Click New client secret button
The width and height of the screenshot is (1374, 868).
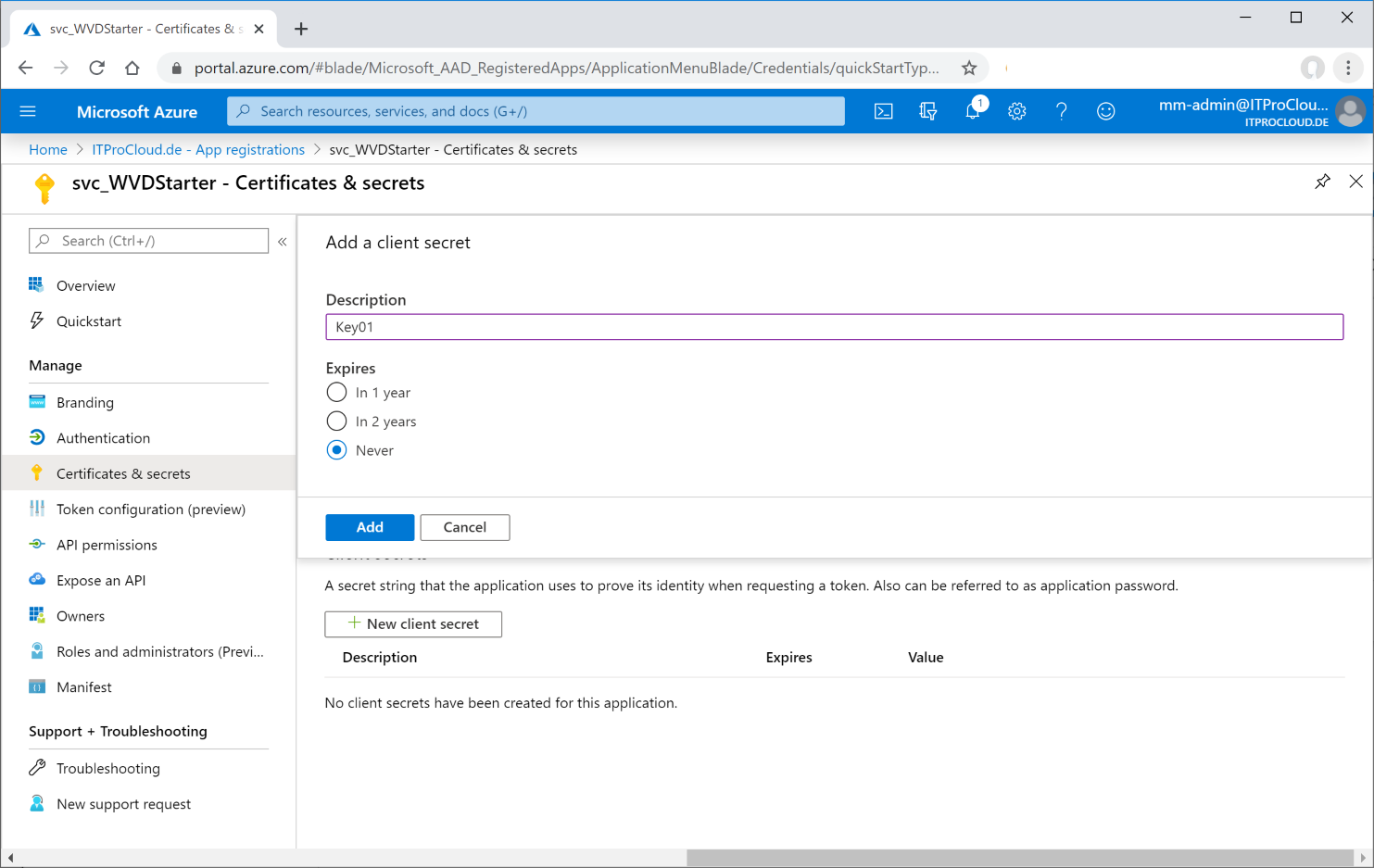pyautogui.click(x=413, y=624)
